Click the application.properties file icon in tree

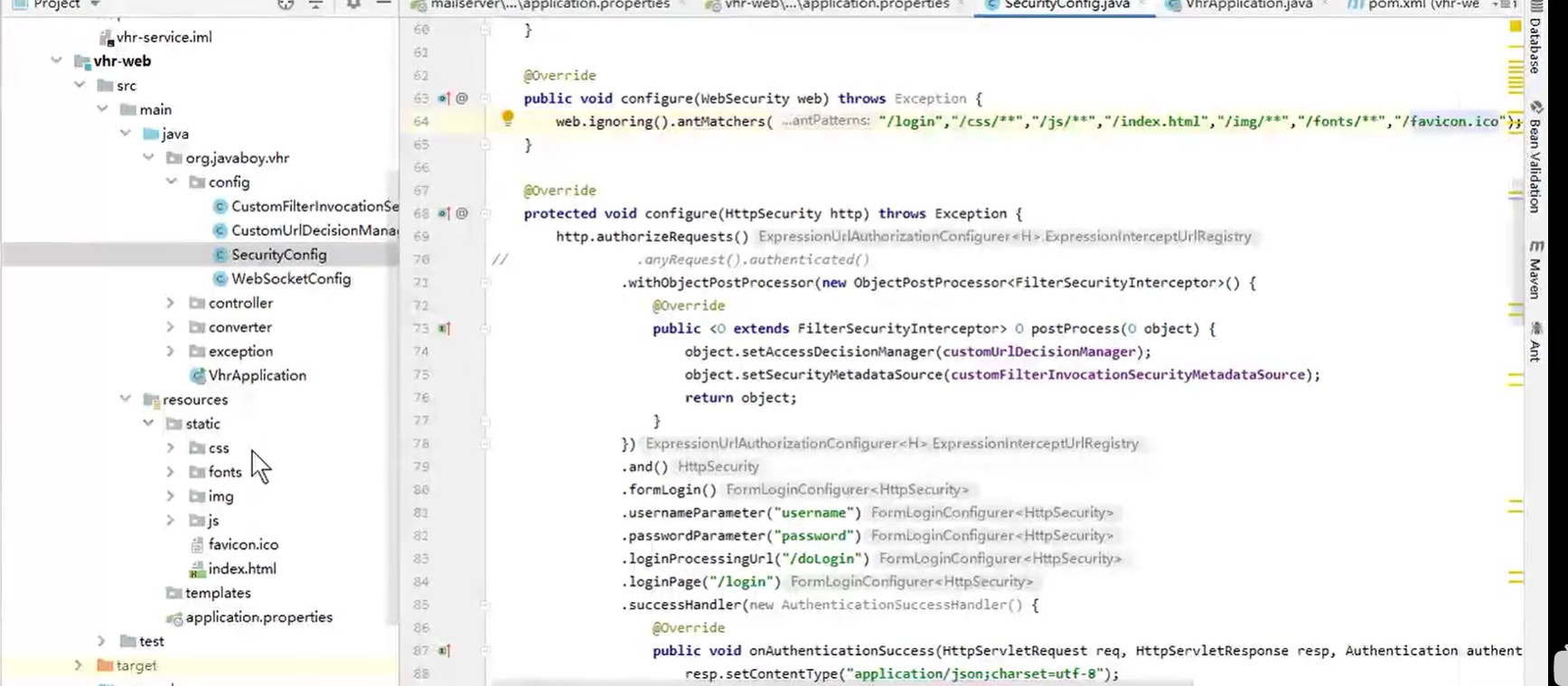click(x=174, y=618)
